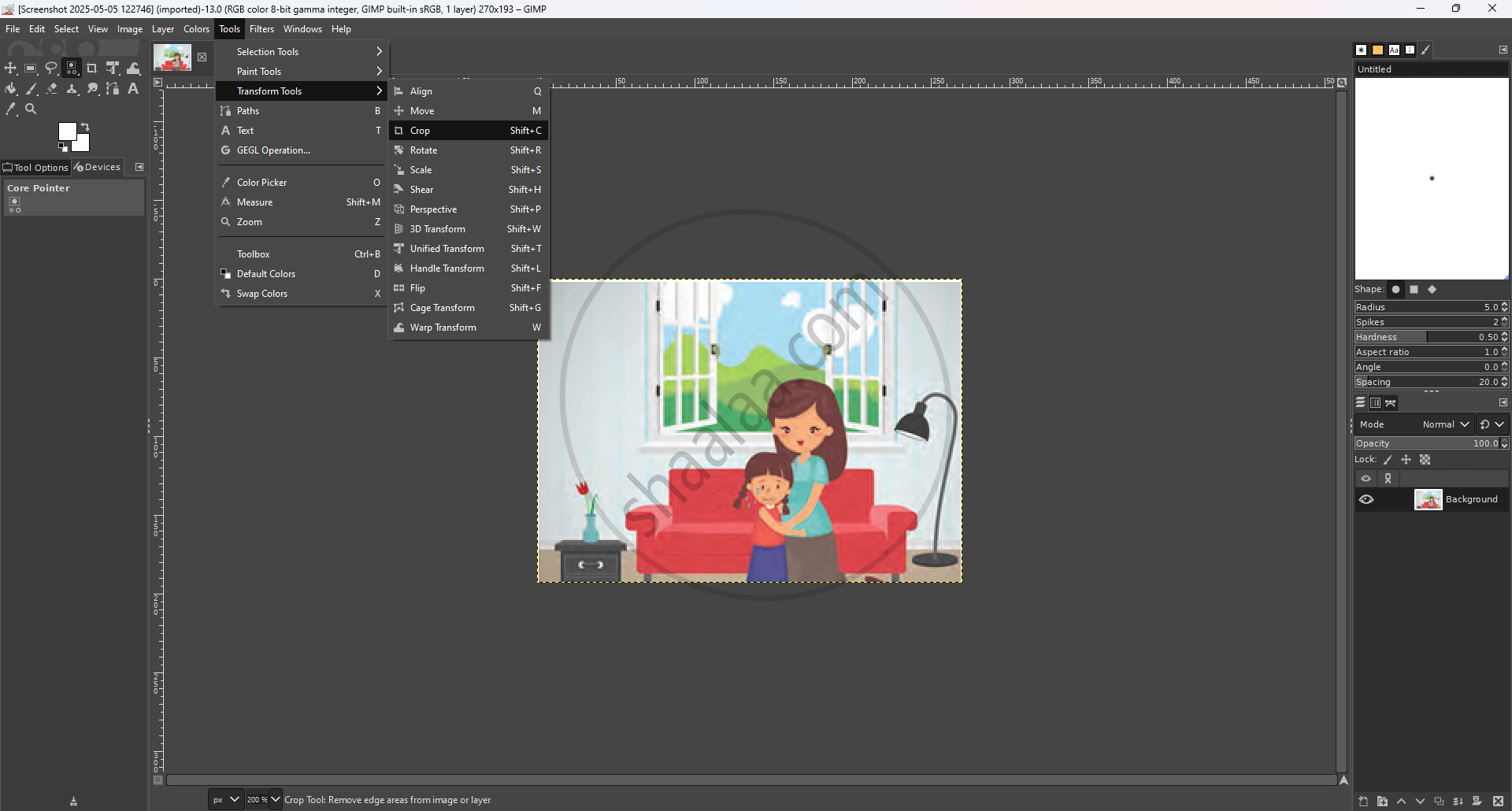Select the Eraser tool
Viewport: 1512px width, 811px height.
click(x=52, y=89)
